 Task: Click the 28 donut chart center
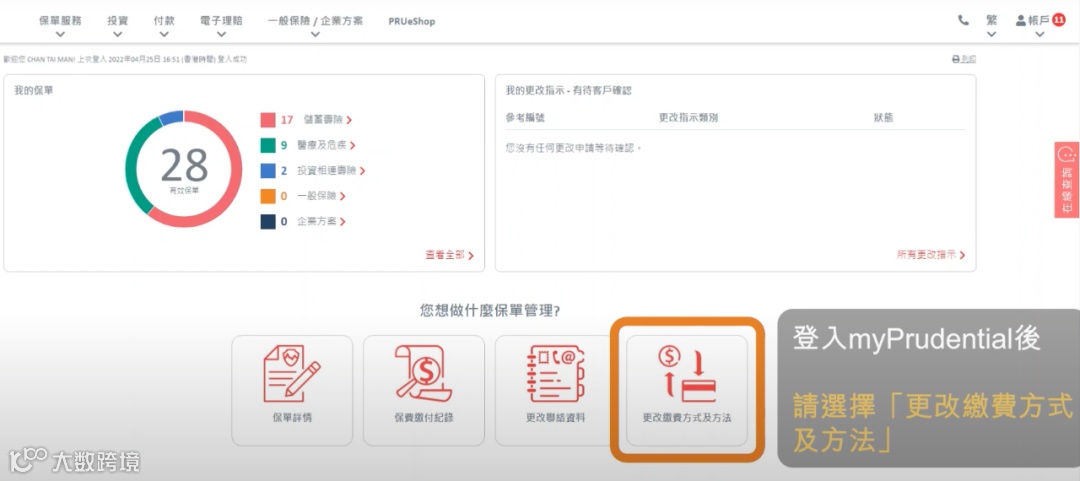[x=184, y=169]
